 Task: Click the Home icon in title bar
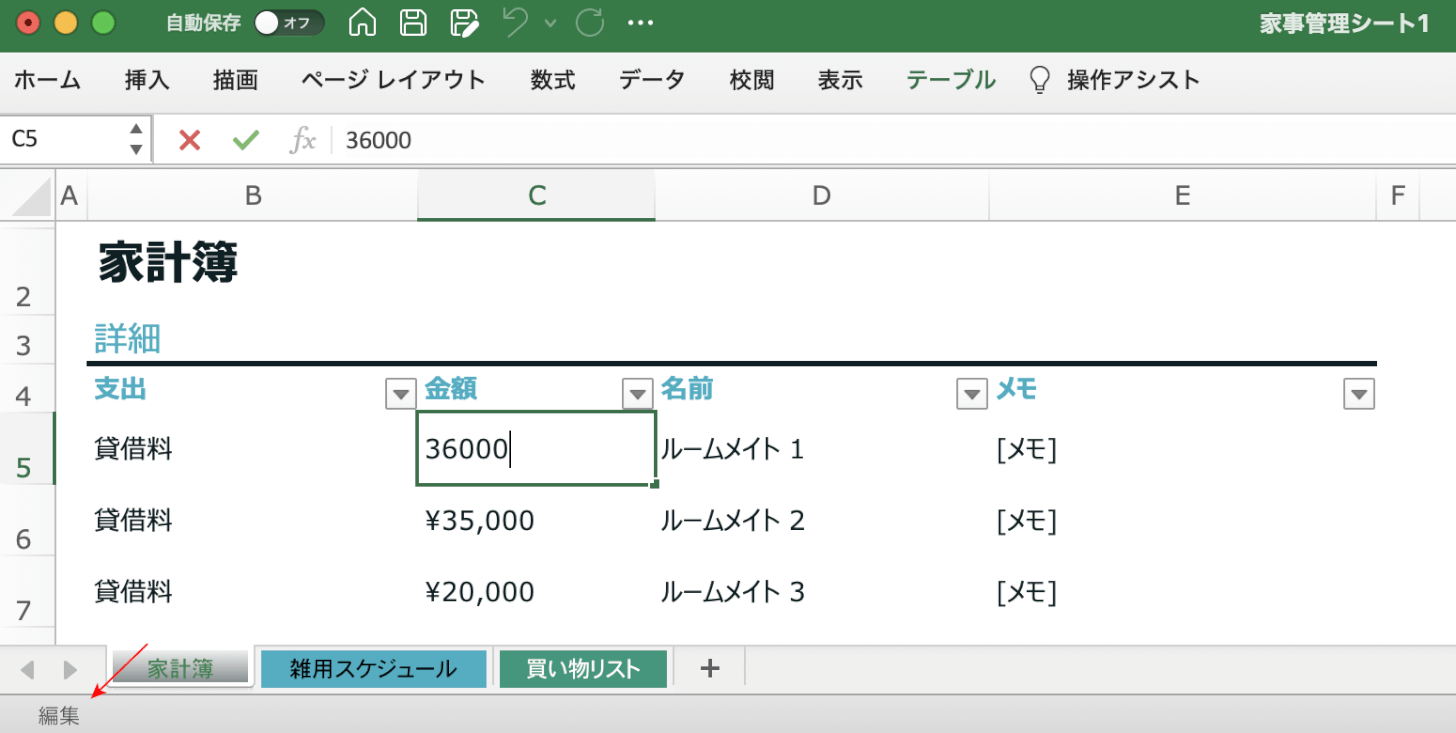(x=362, y=23)
